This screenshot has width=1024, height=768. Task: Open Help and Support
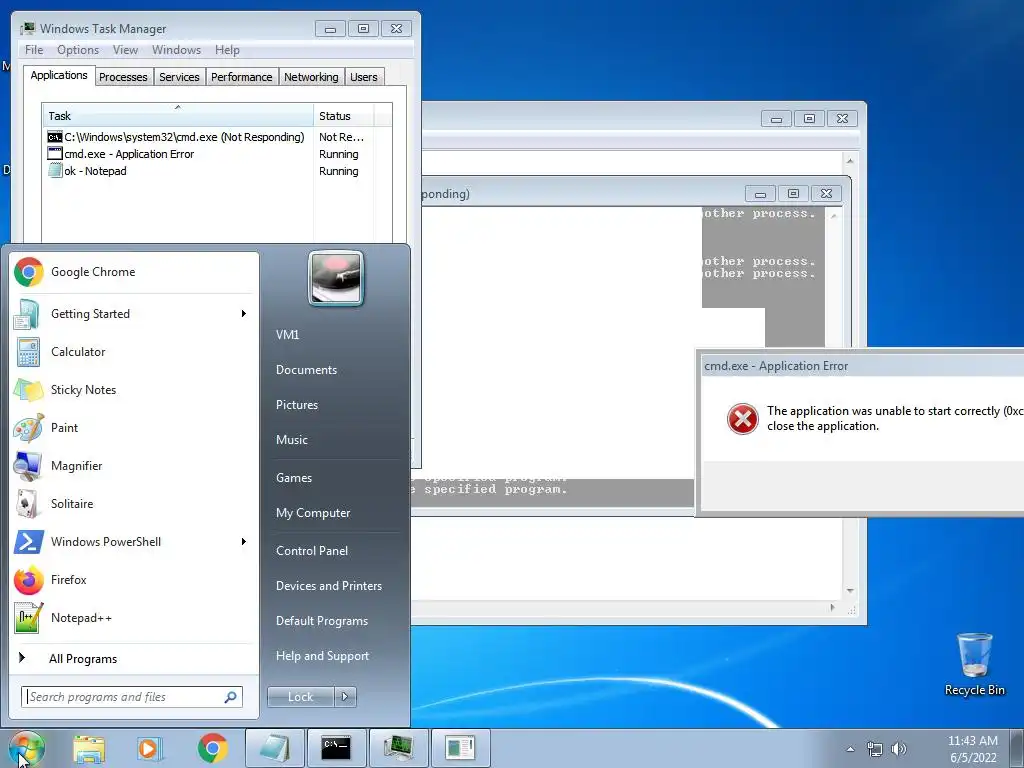[322, 656]
